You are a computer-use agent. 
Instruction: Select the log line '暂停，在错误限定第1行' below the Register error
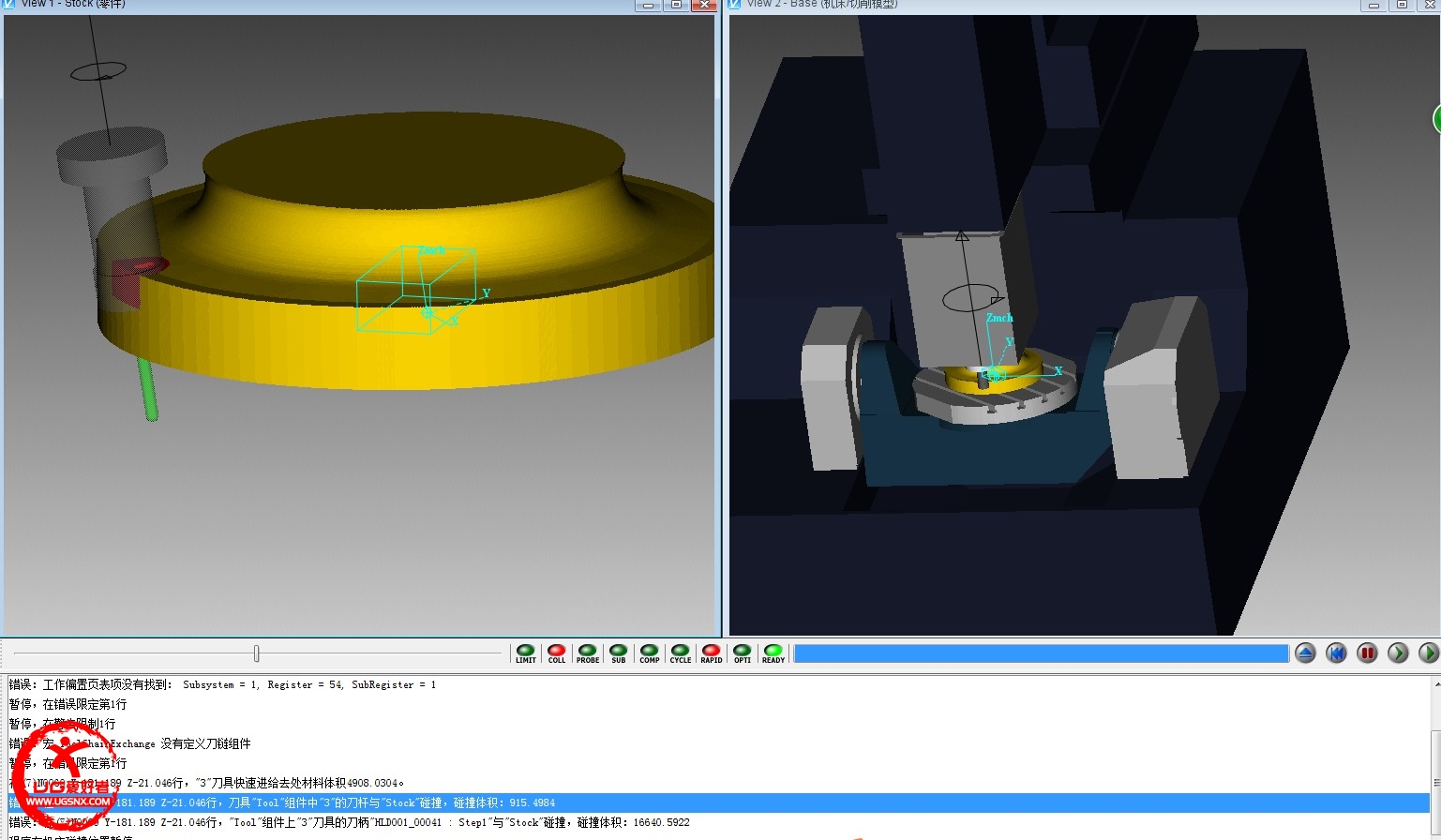719,704
